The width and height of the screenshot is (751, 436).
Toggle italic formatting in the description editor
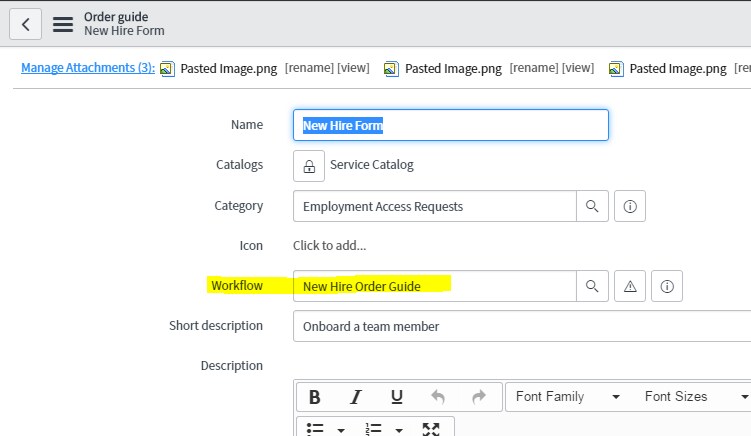355,397
